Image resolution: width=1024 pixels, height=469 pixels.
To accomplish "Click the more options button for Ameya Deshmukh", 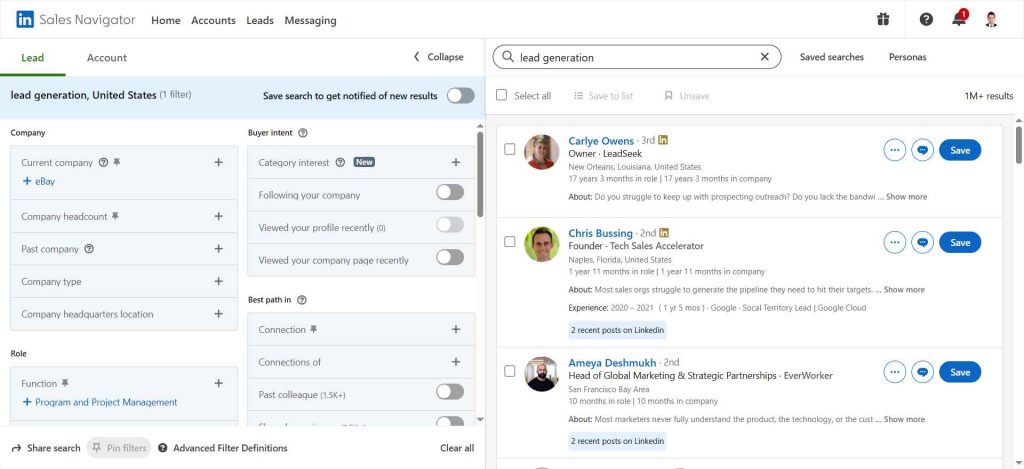I will pos(895,372).
